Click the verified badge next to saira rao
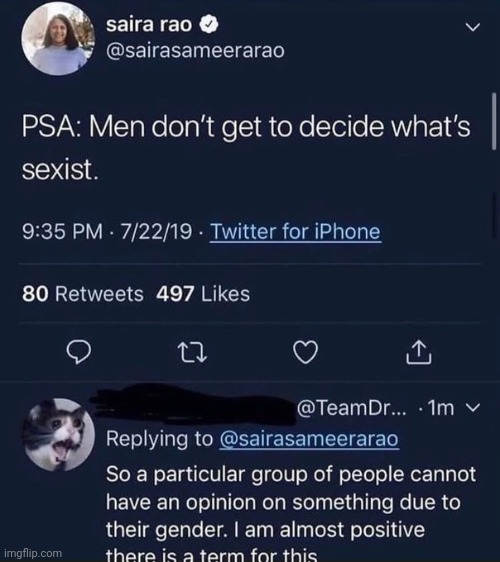The height and width of the screenshot is (562, 500). [x=209, y=25]
